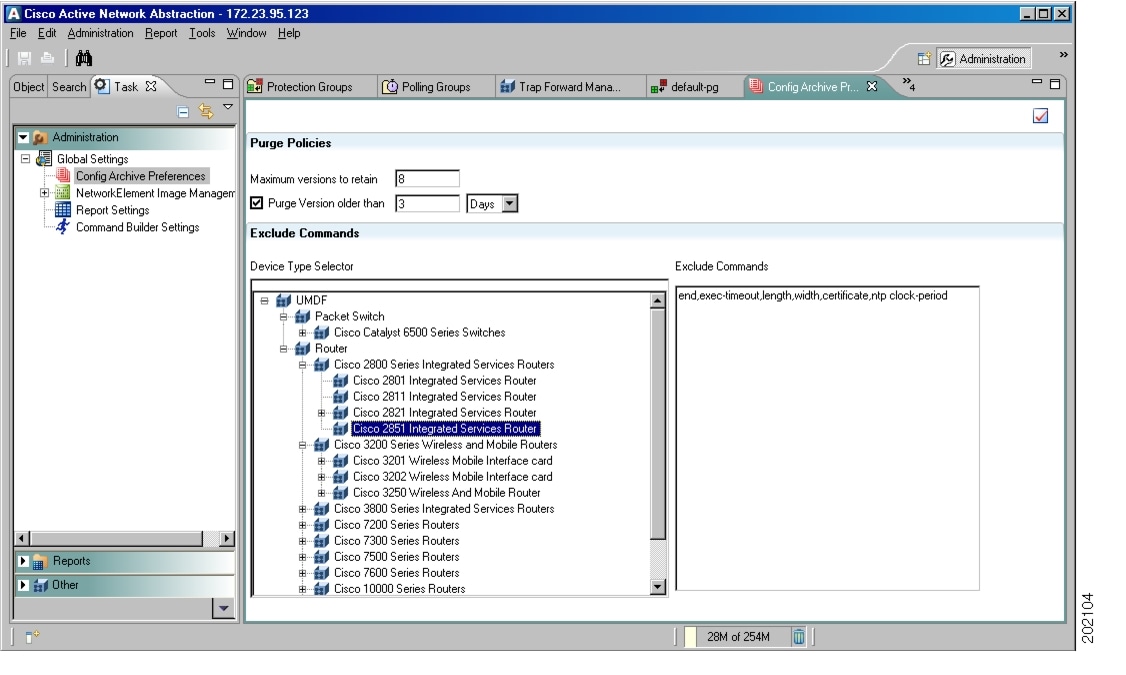Open the Task panel view menu arrow
This screenshot has width=1126, height=675.
click(228, 108)
